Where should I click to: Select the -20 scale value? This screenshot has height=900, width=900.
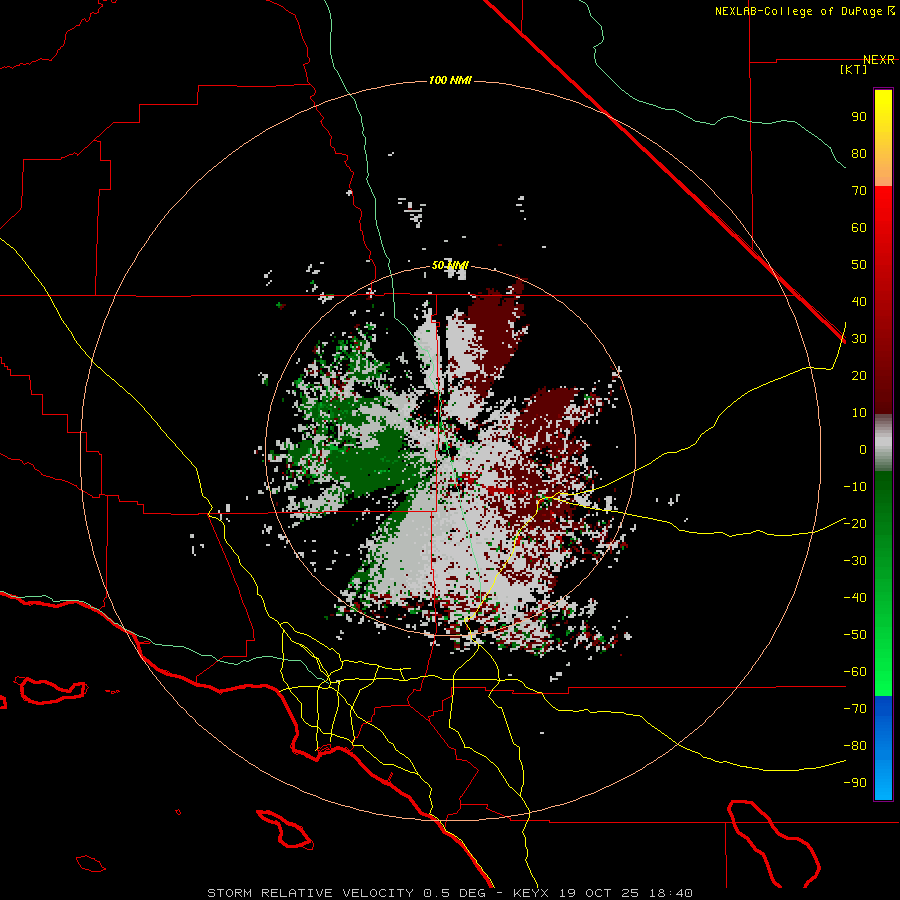[x=855, y=524]
